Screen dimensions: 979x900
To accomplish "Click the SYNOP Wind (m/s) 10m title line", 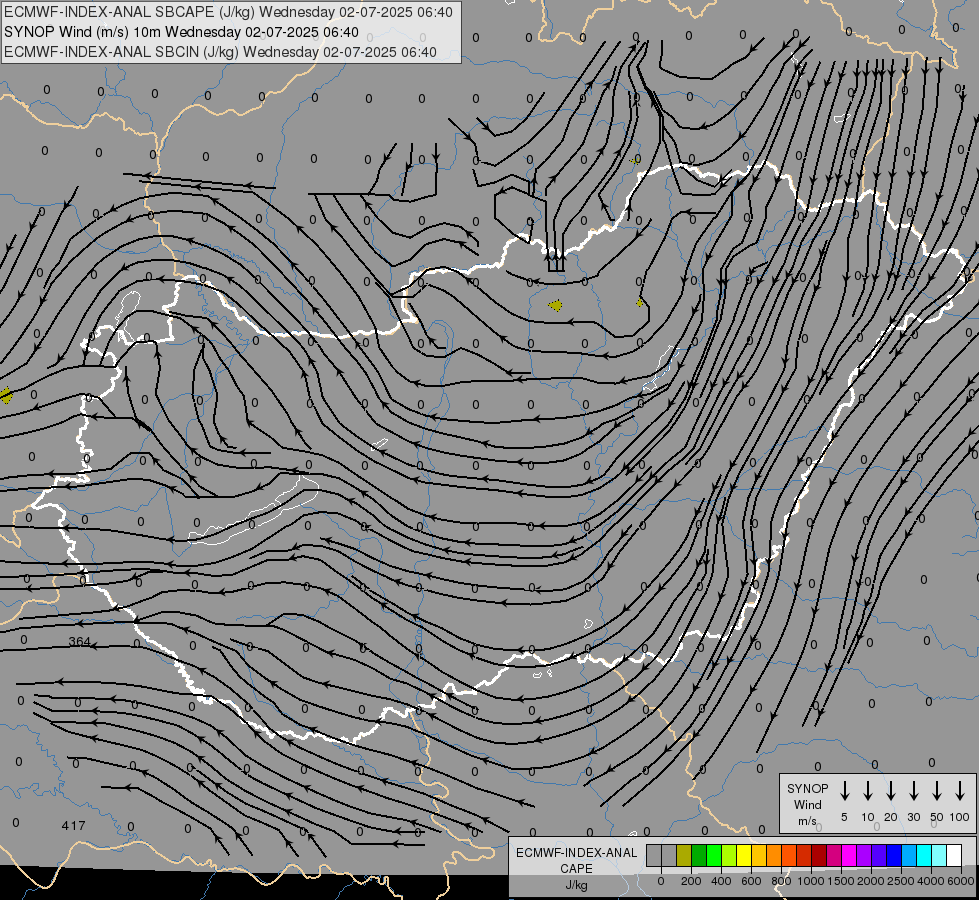I will pos(181,32).
